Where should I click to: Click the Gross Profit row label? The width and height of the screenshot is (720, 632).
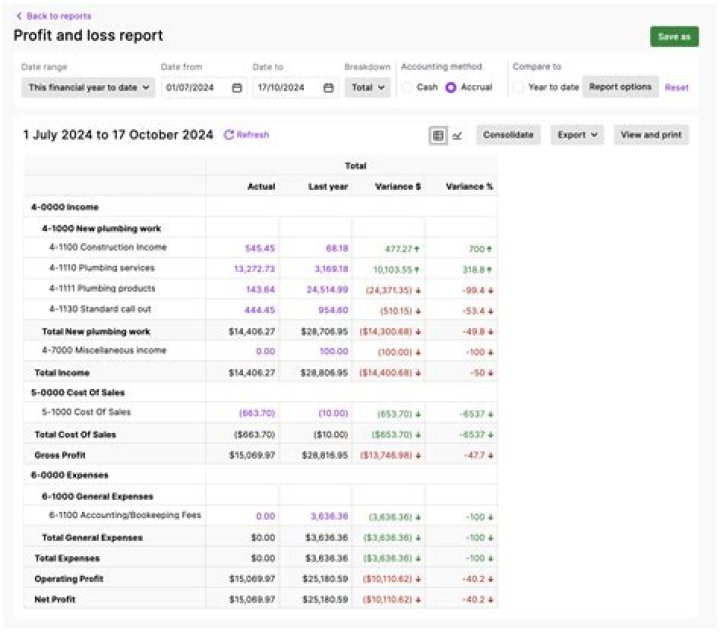click(x=60, y=455)
